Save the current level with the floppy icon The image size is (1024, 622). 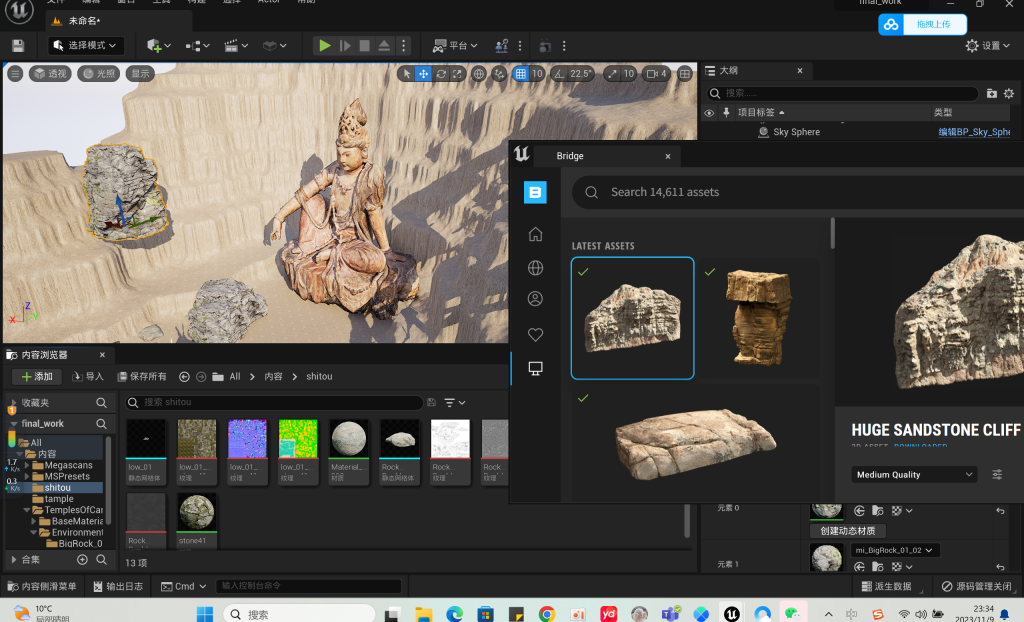[x=18, y=46]
